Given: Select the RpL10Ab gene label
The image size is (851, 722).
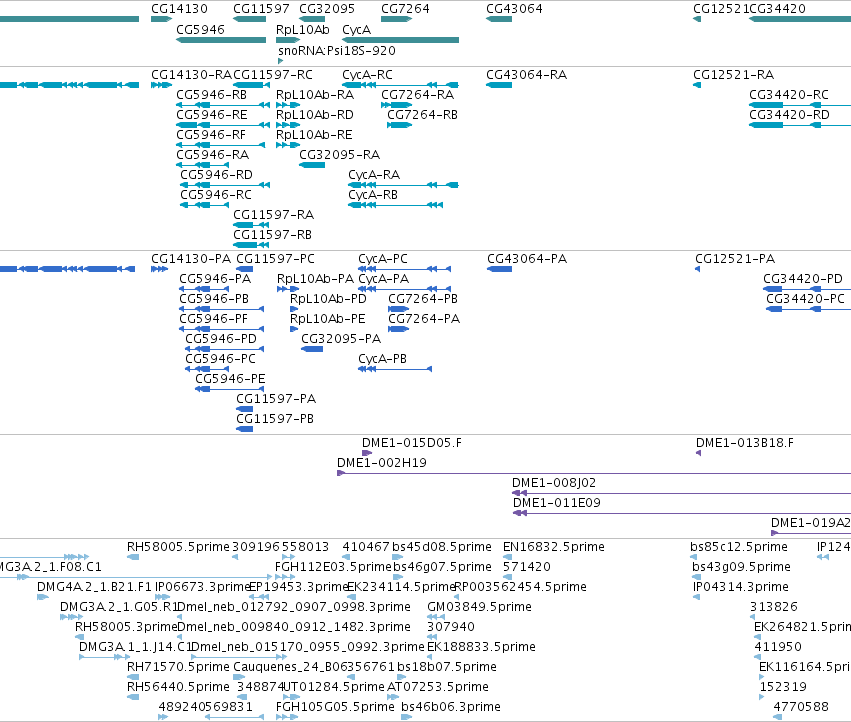Looking at the screenshot, I should coord(302,29).
